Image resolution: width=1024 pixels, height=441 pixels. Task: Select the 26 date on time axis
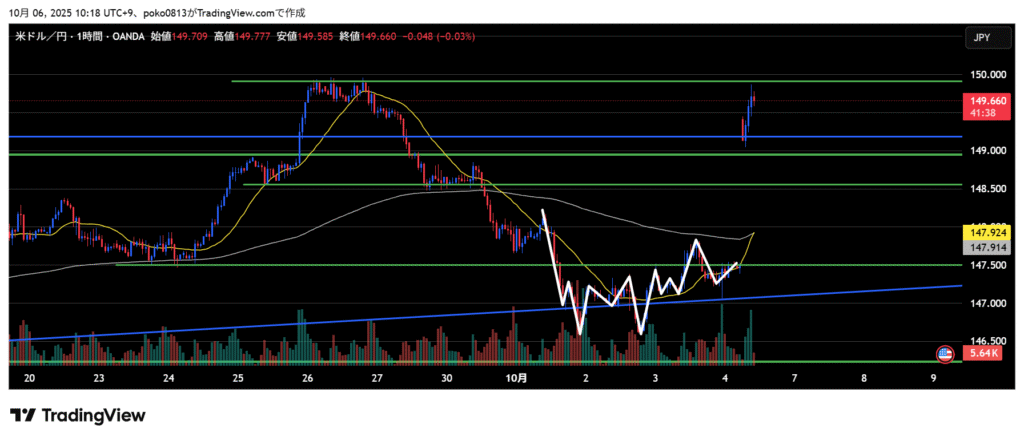tap(307, 378)
